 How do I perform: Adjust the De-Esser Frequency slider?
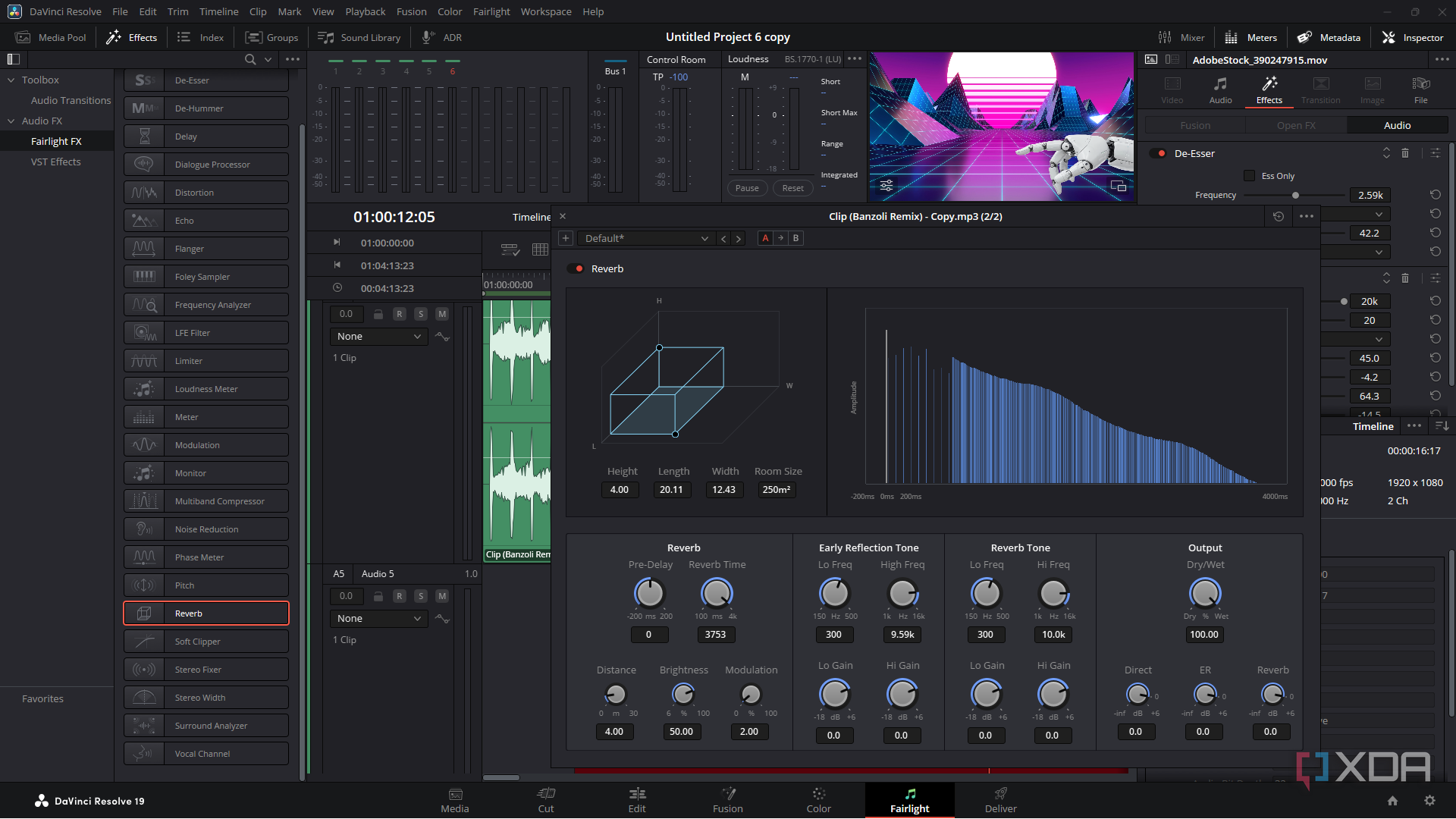[1295, 196]
